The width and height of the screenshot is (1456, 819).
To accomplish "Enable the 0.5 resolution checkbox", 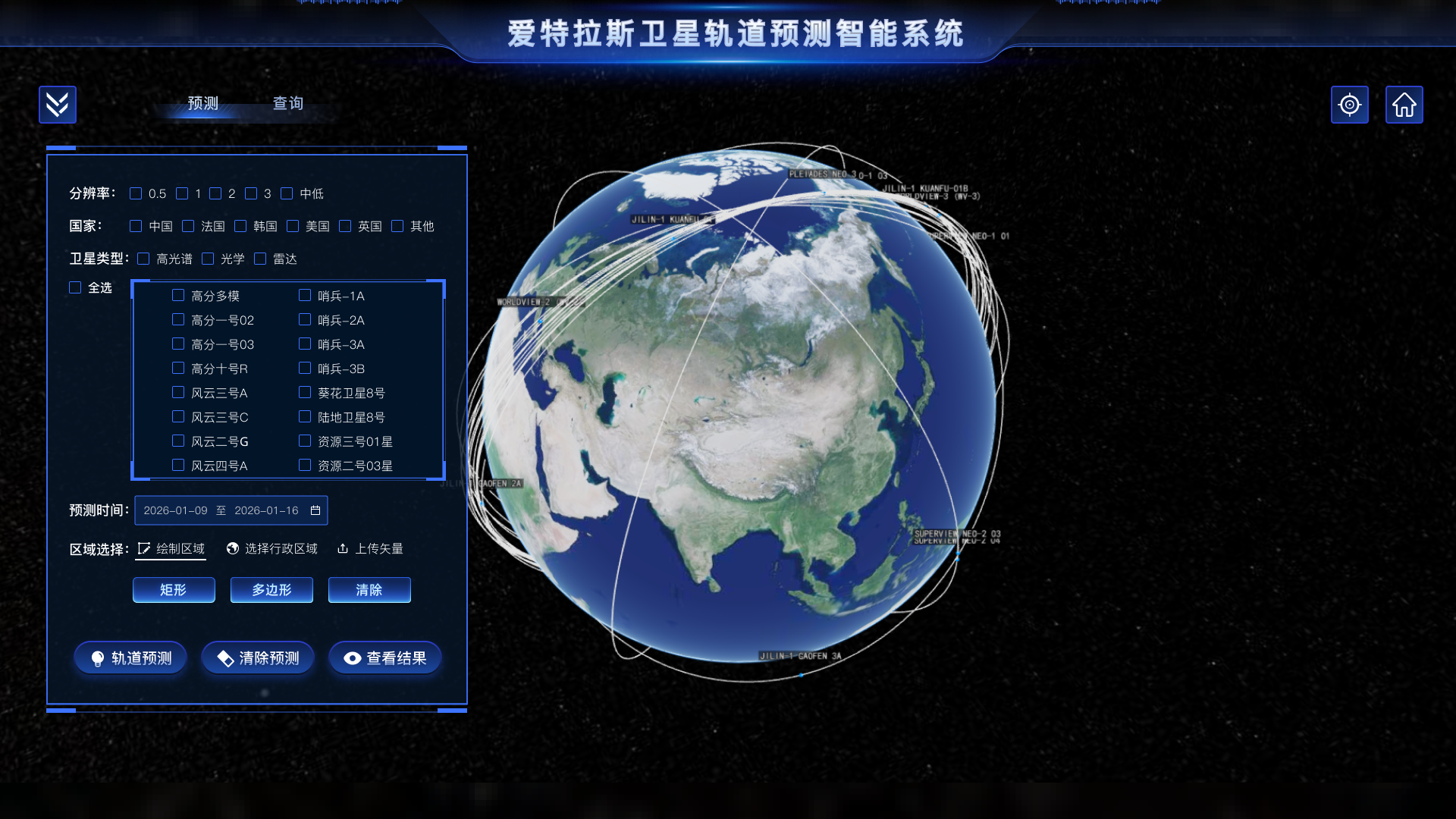I will [136, 193].
